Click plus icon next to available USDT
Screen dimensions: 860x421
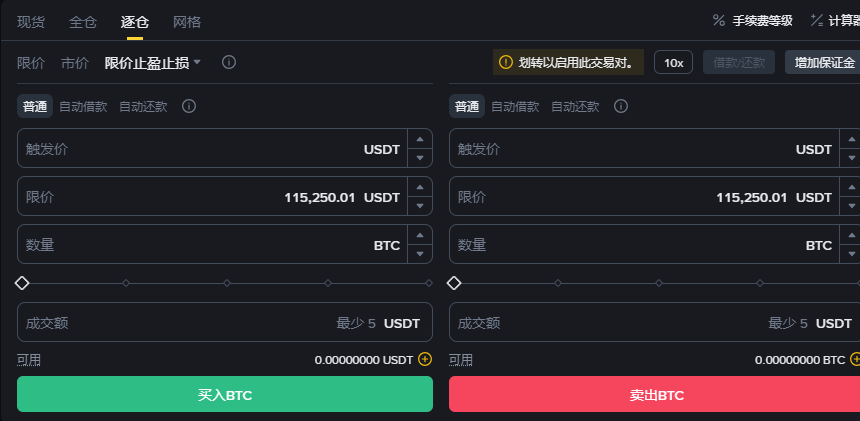pos(425,359)
